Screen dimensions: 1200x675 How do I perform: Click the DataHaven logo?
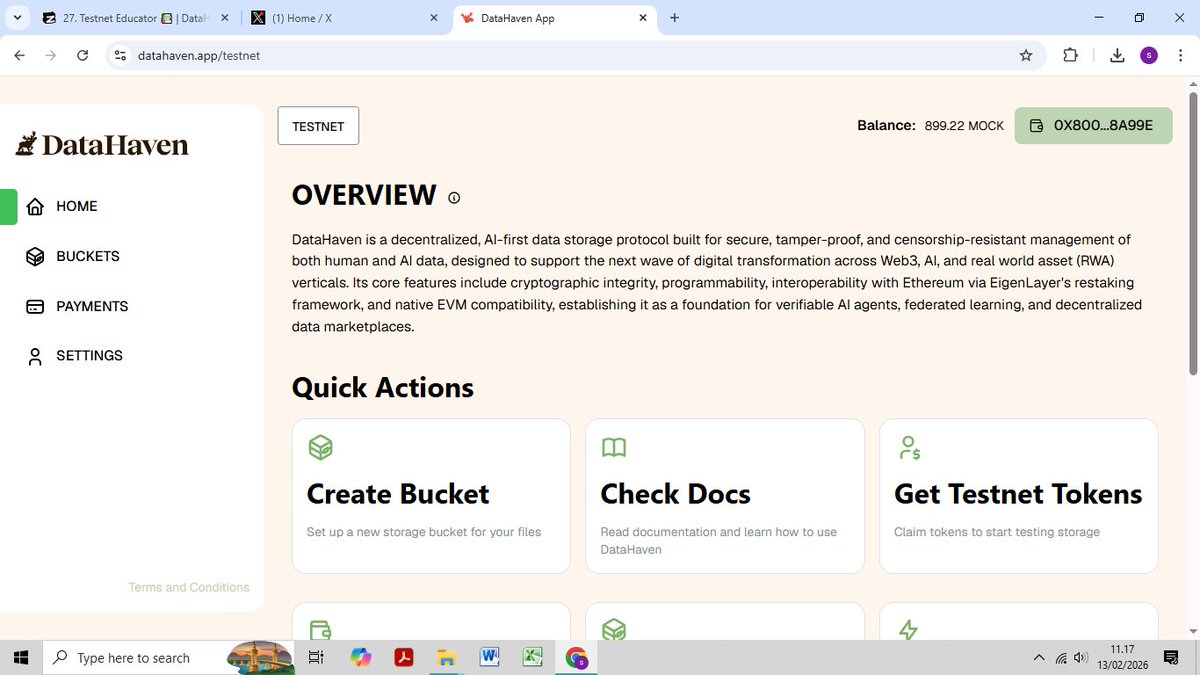pyautogui.click(x=102, y=144)
